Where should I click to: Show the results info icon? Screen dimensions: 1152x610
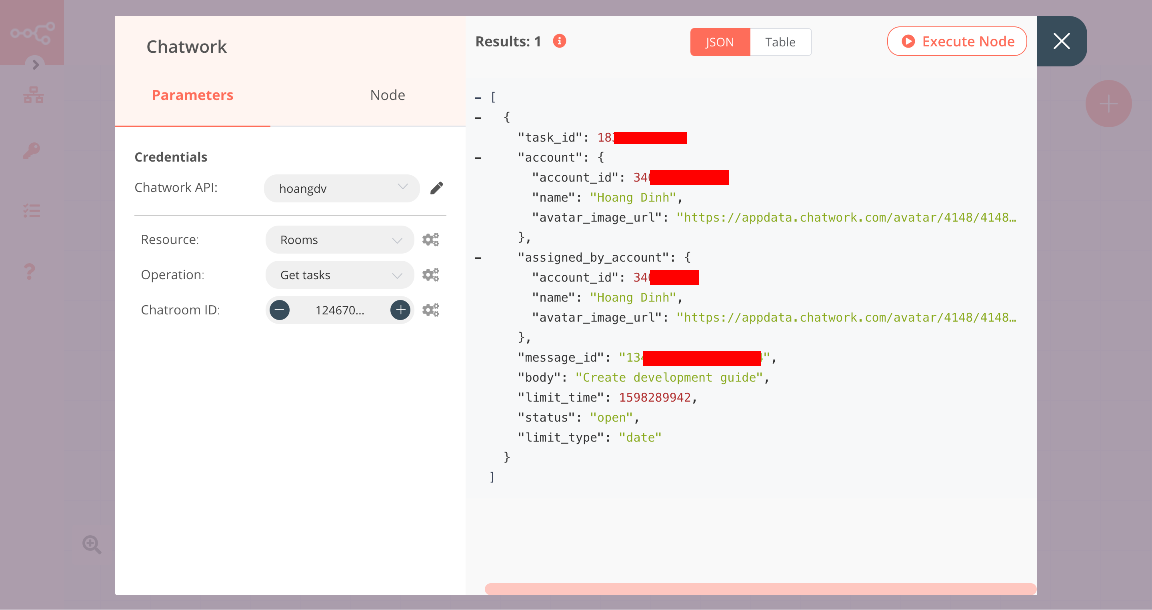[x=560, y=41]
